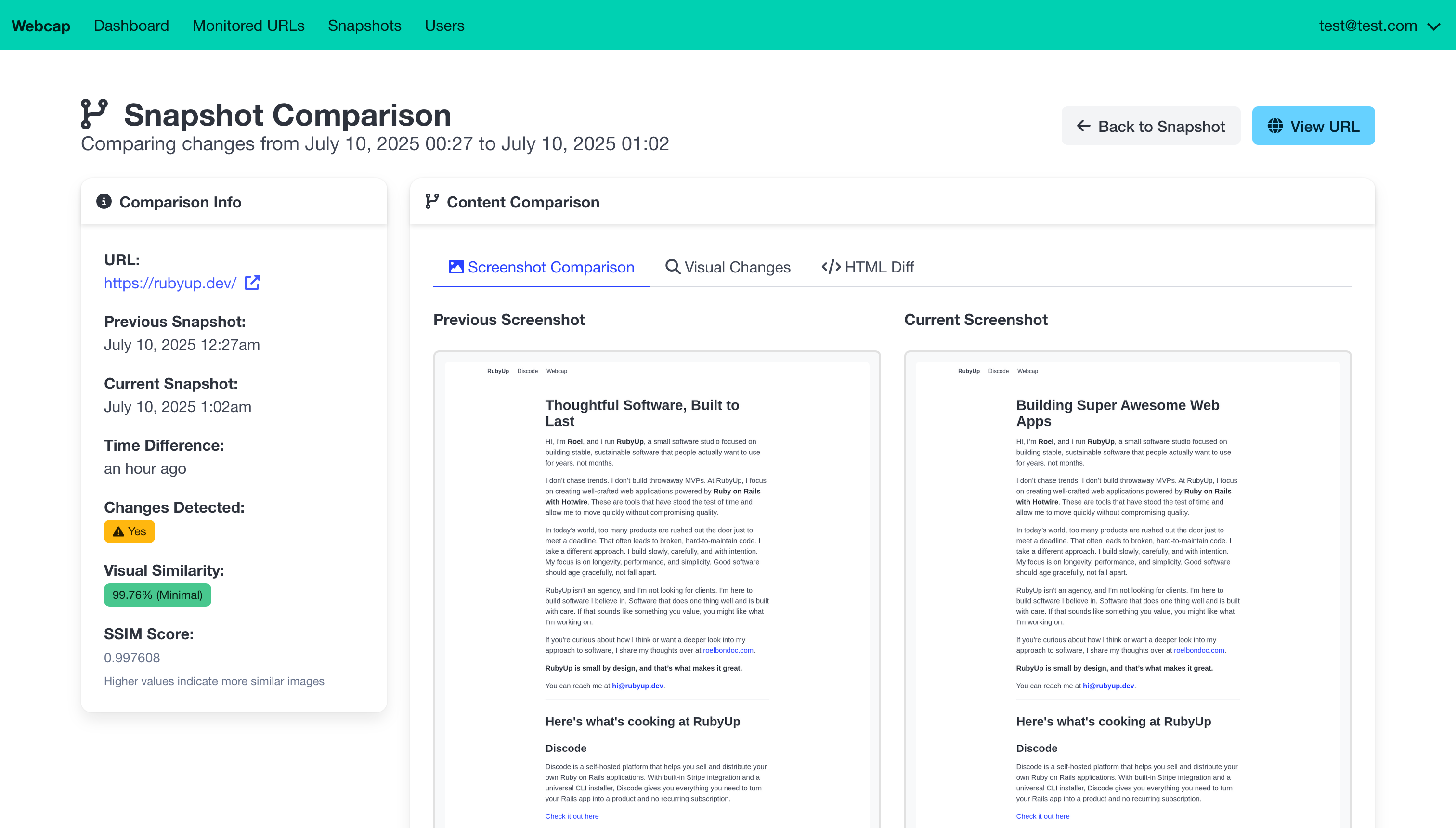
Task: Switch to the HTML Diff tab
Action: tap(867, 267)
